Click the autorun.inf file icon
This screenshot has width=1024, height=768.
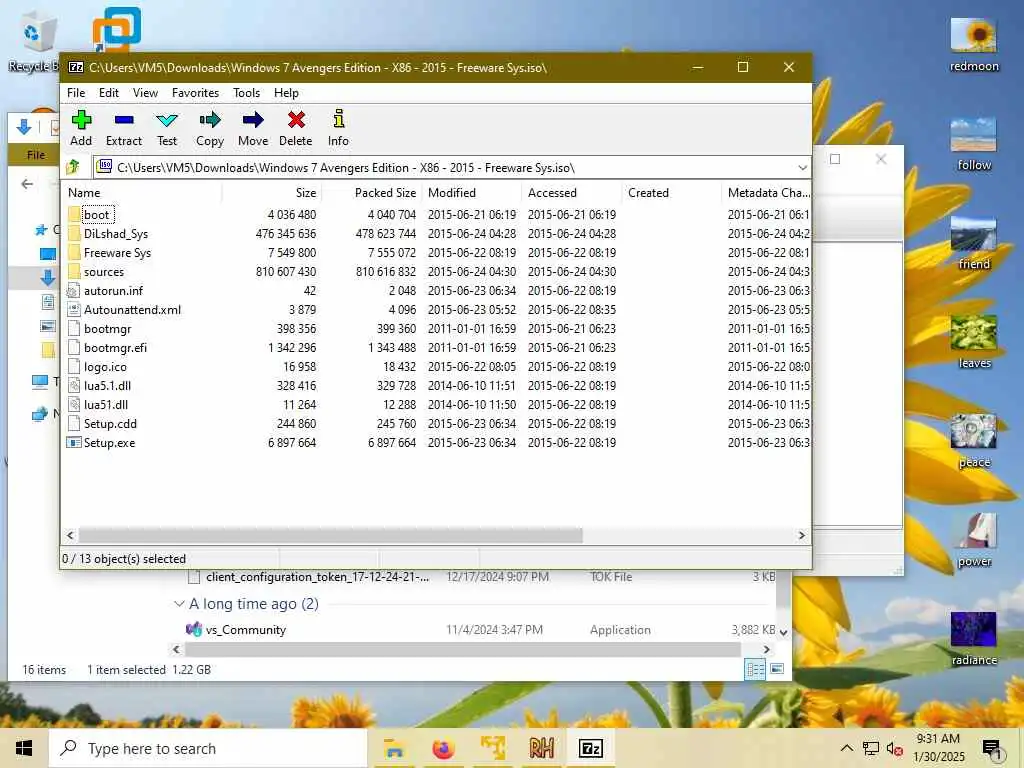tap(74, 291)
